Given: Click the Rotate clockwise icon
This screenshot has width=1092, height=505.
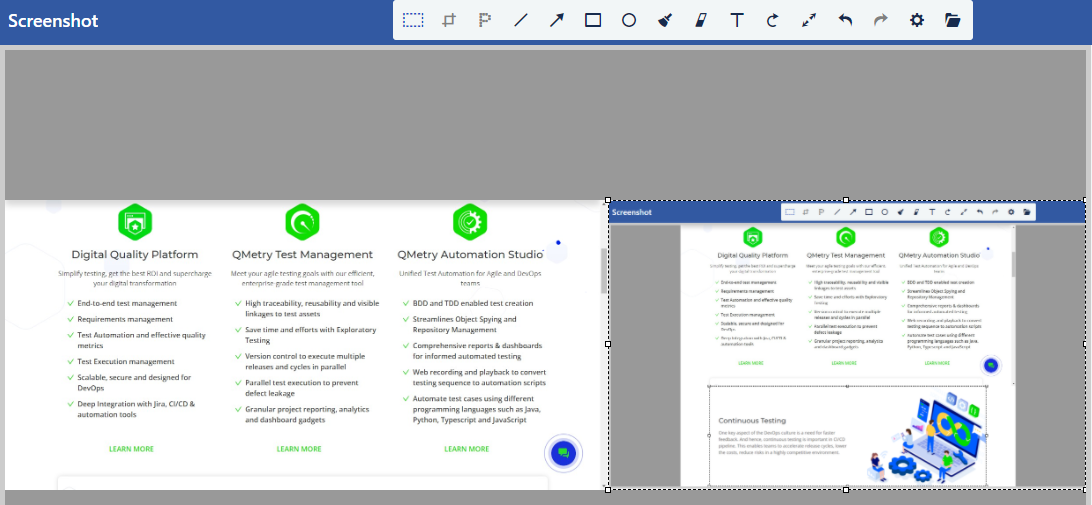Looking at the screenshot, I should (772, 20).
